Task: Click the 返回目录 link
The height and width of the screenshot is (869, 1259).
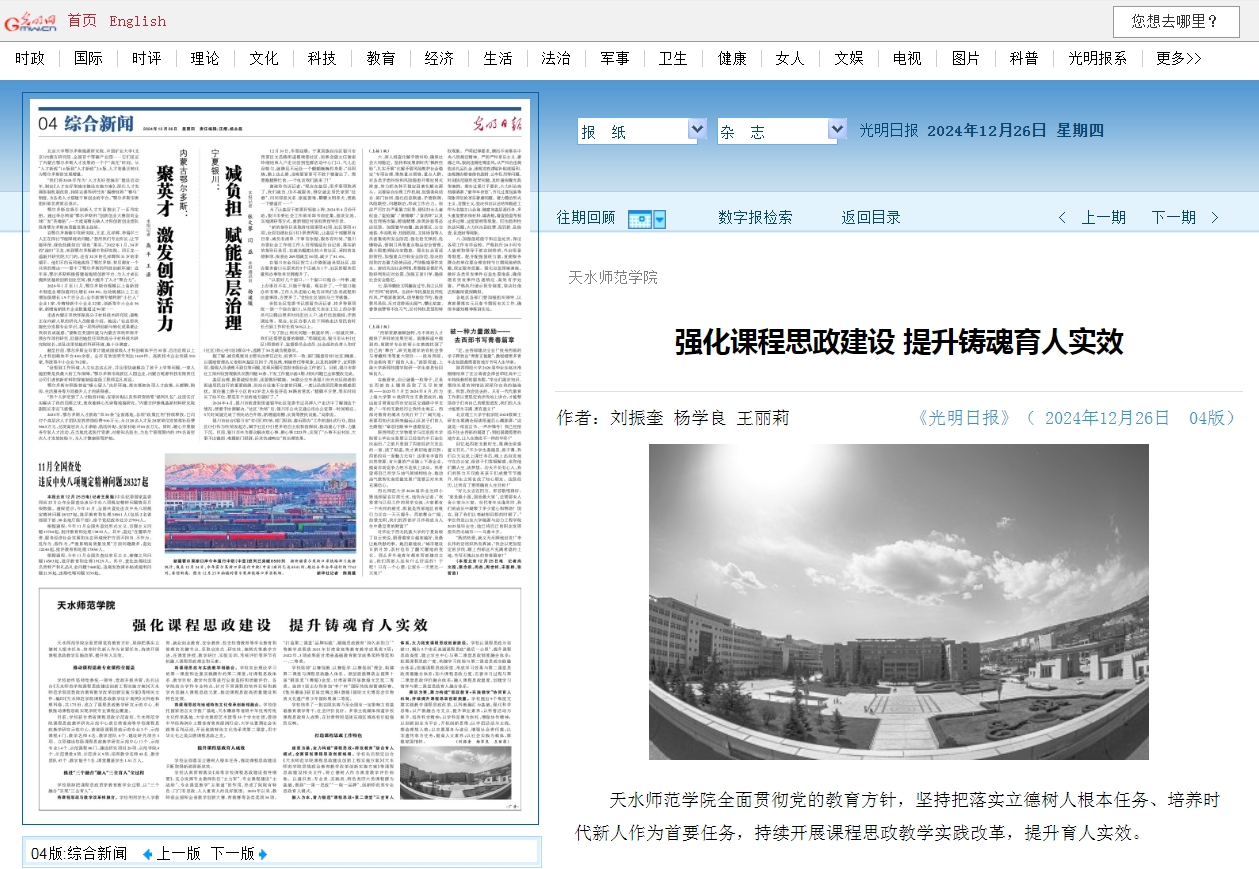Action: 870,217
